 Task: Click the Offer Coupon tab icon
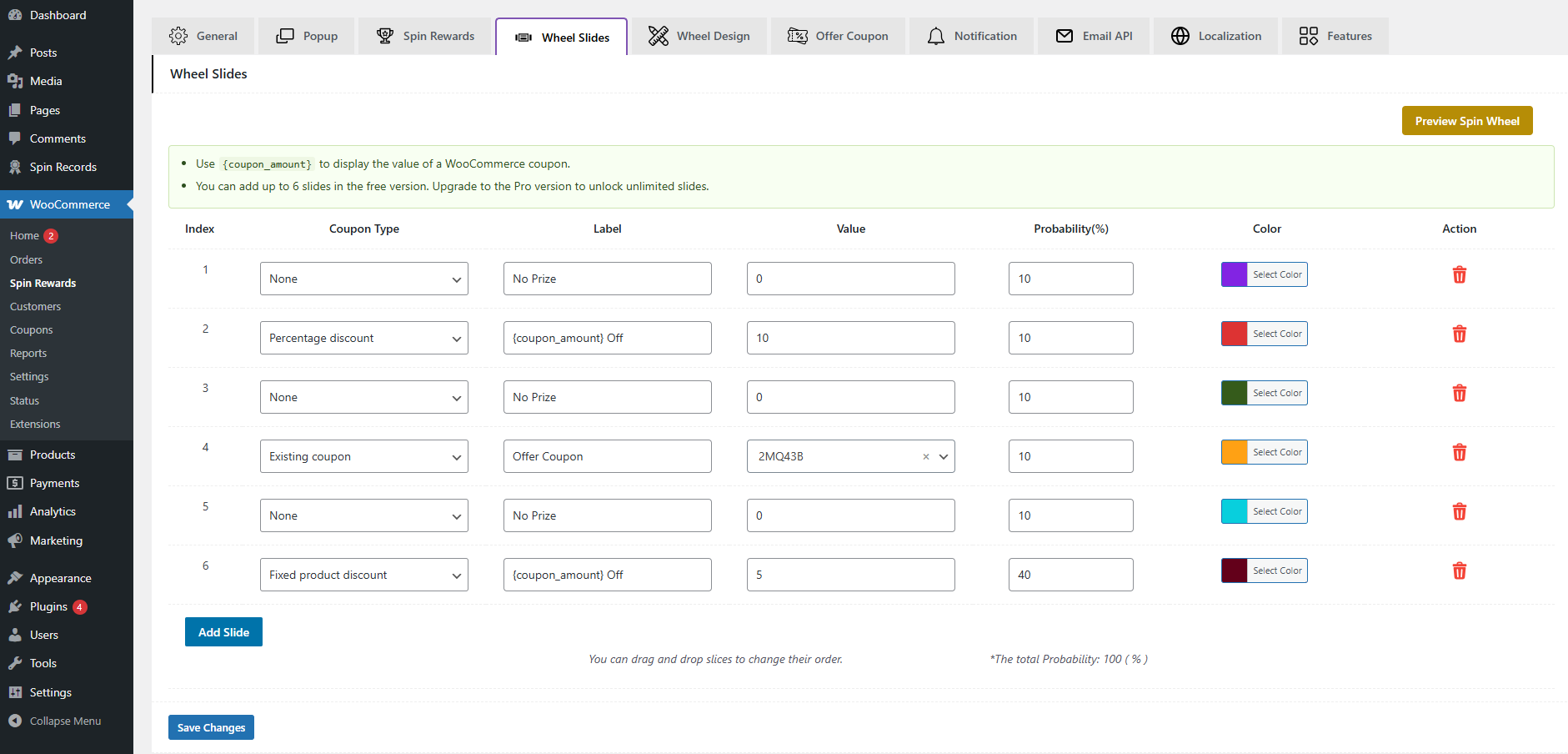(x=798, y=36)
